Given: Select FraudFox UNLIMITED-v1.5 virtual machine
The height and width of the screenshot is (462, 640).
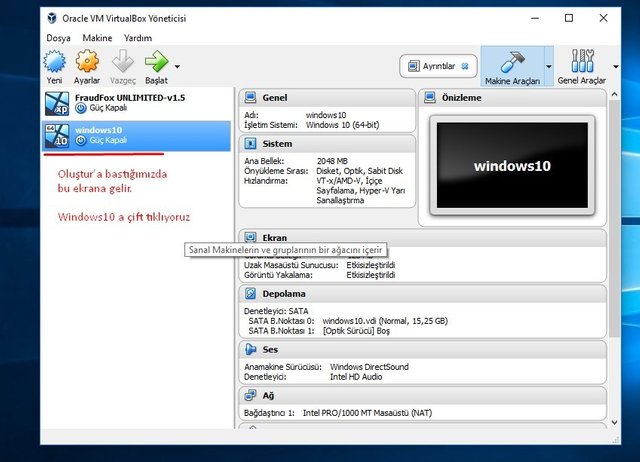Looking at the screenshot, I should pyautogui.click(x=137, y=103).
